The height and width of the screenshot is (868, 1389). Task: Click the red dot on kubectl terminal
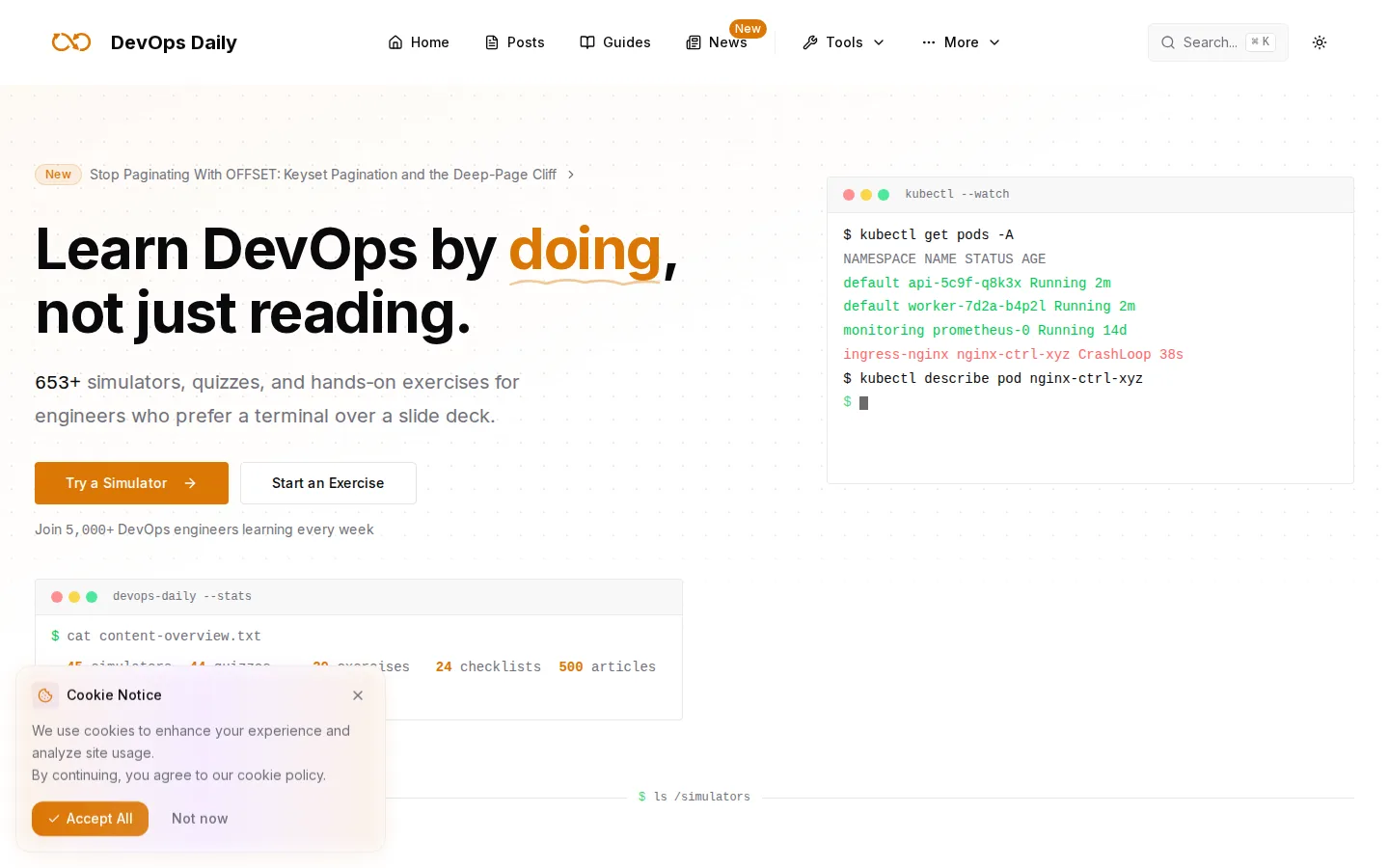pyautogui.click(x=849, y=195)
